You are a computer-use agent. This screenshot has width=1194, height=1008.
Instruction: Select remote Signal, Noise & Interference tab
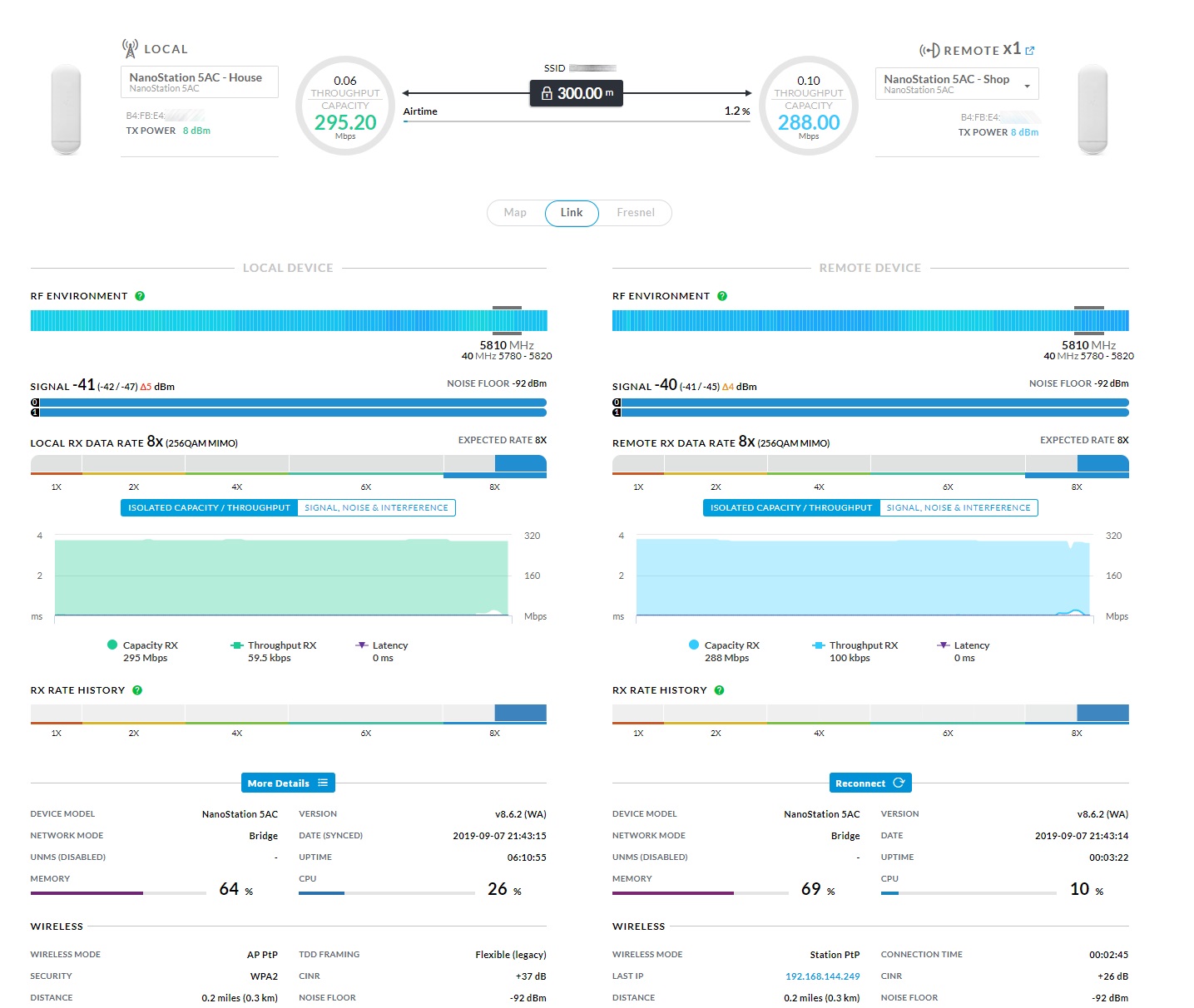[x=959, y=507]
